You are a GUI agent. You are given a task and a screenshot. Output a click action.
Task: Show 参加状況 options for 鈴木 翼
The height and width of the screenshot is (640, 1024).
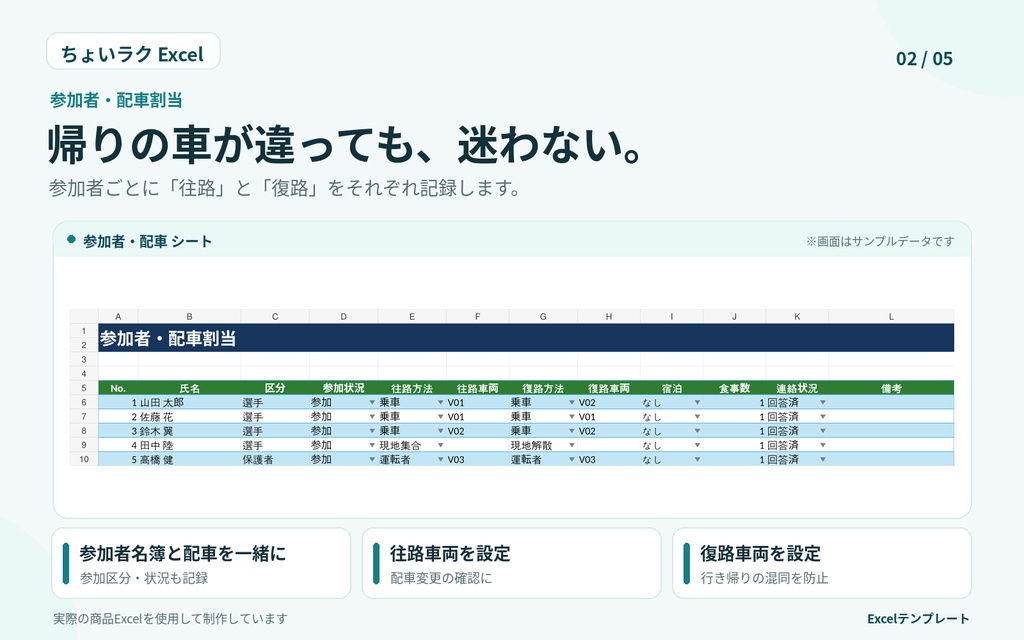pyautogui.click(x=372, y=431)
